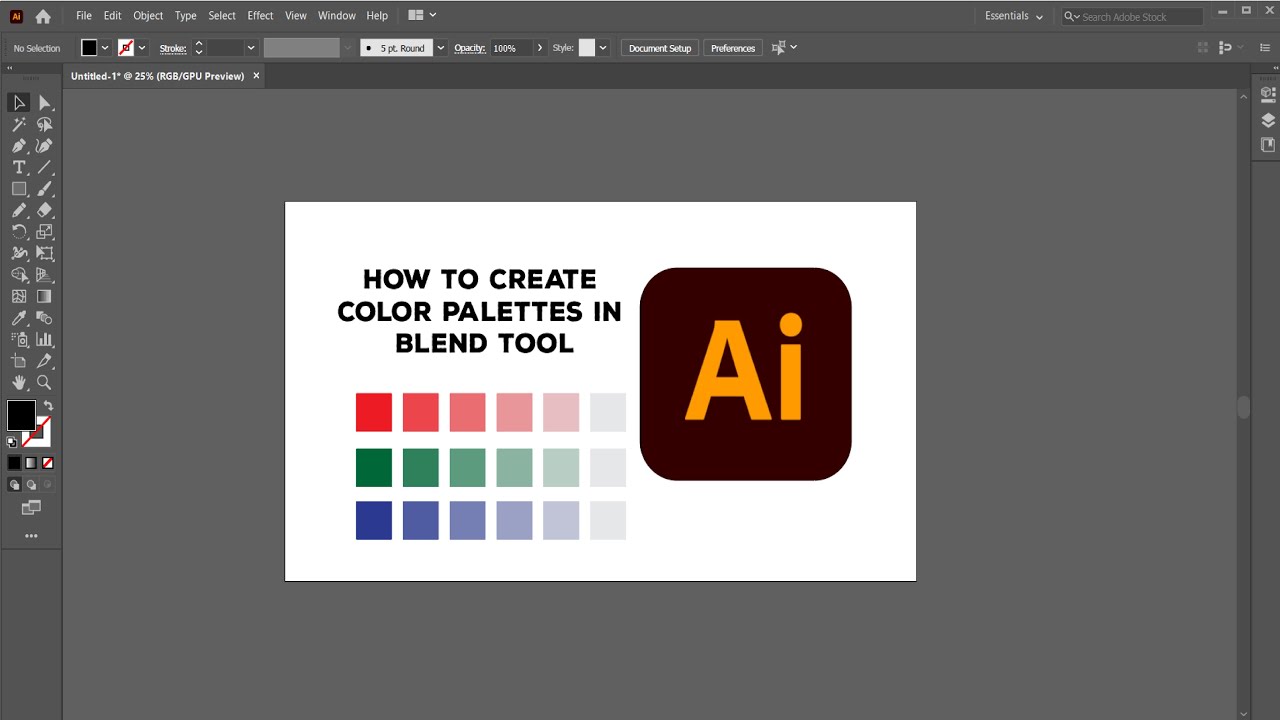
Task: Open the Layers panel icon
Action: pos(1268,120)
